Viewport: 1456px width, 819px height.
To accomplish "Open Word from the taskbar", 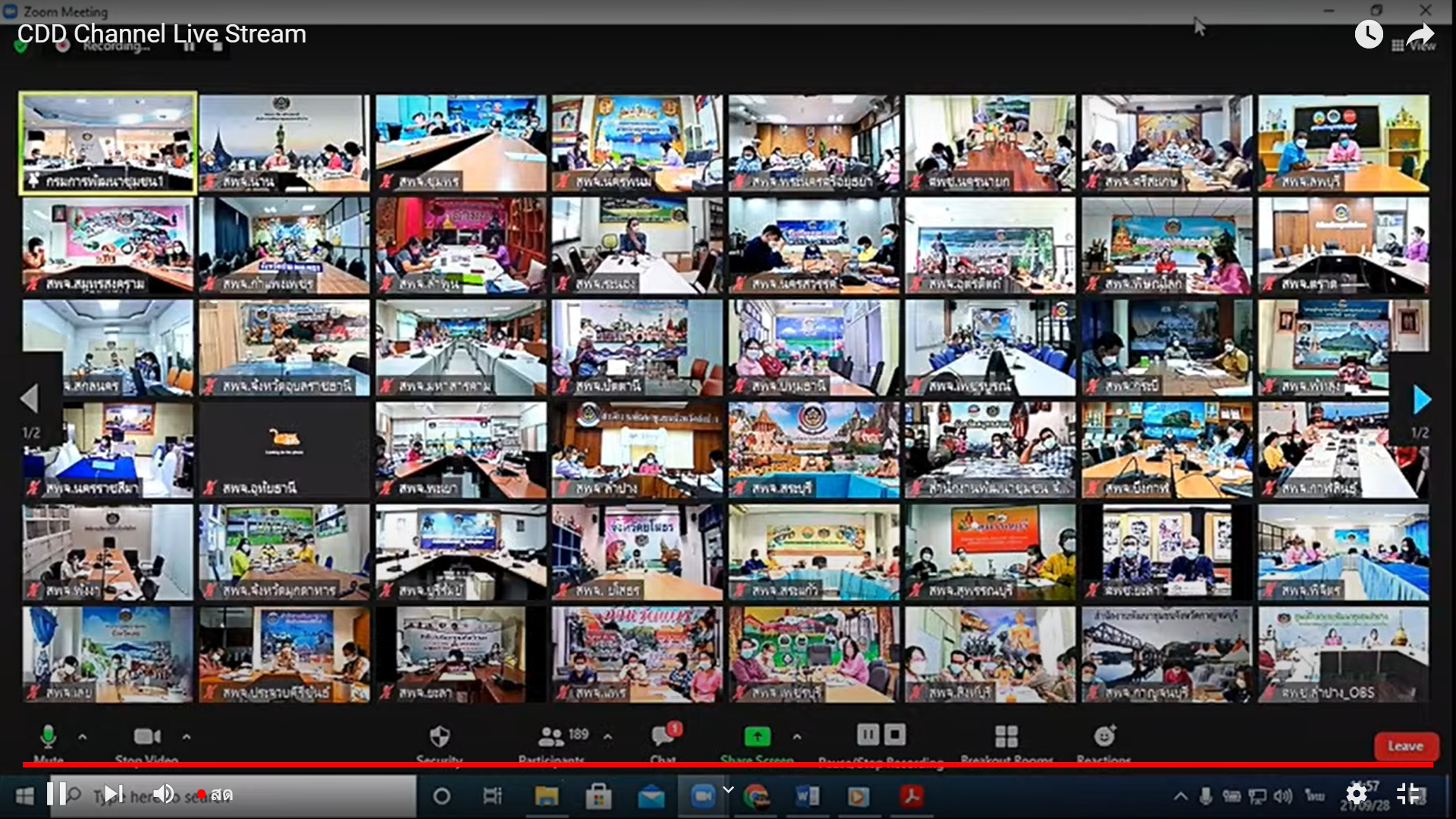I will (808, 796).
